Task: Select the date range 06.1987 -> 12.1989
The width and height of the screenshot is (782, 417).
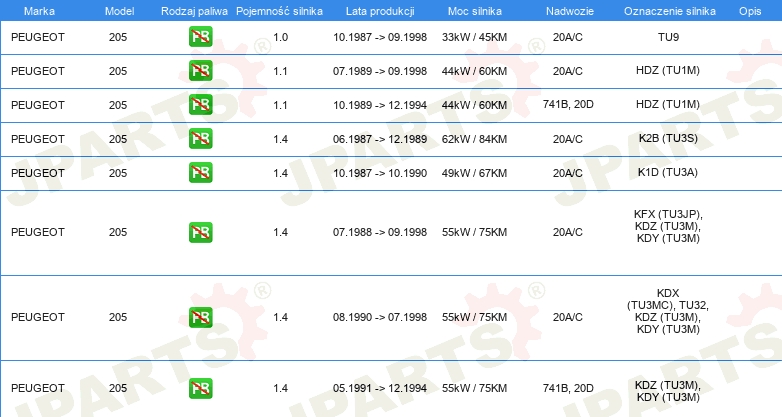Action: click(x=380, y=139)
